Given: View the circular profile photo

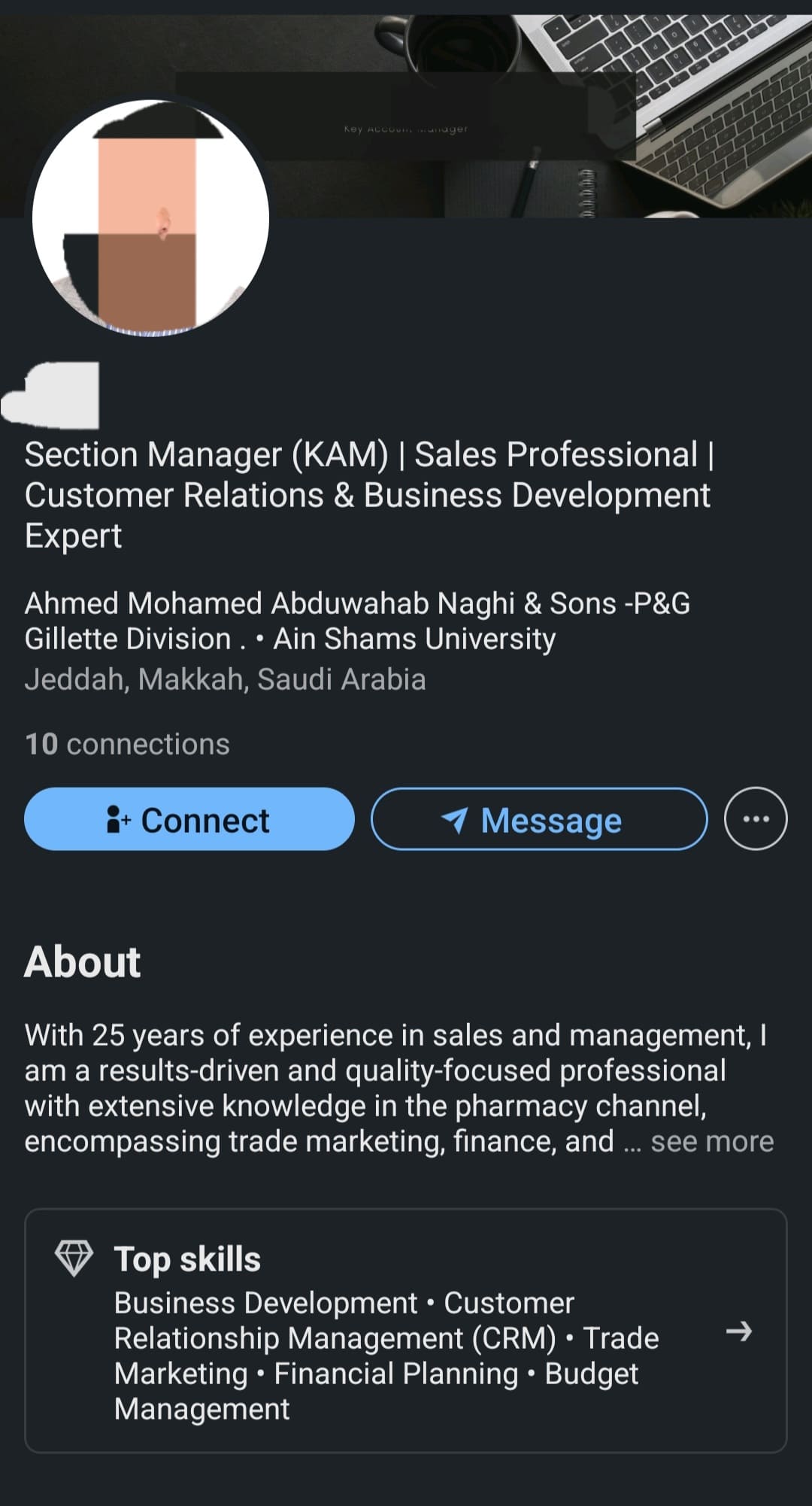Looking at the screenshot, I should (x=150, y=218).
